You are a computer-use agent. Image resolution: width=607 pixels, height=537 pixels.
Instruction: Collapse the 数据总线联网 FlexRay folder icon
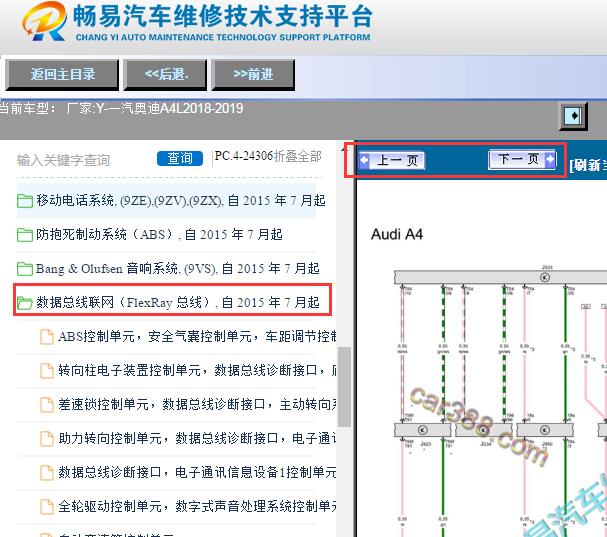coord(25,303)
